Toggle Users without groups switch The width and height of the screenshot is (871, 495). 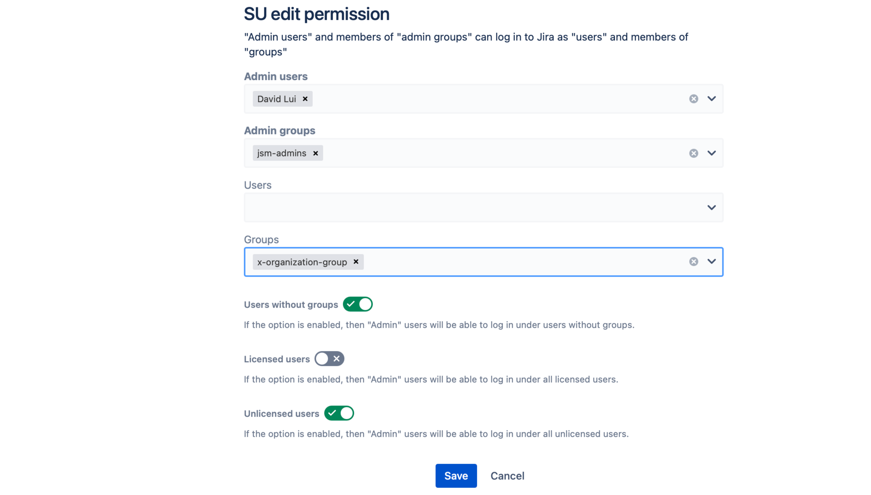point(358,304)
